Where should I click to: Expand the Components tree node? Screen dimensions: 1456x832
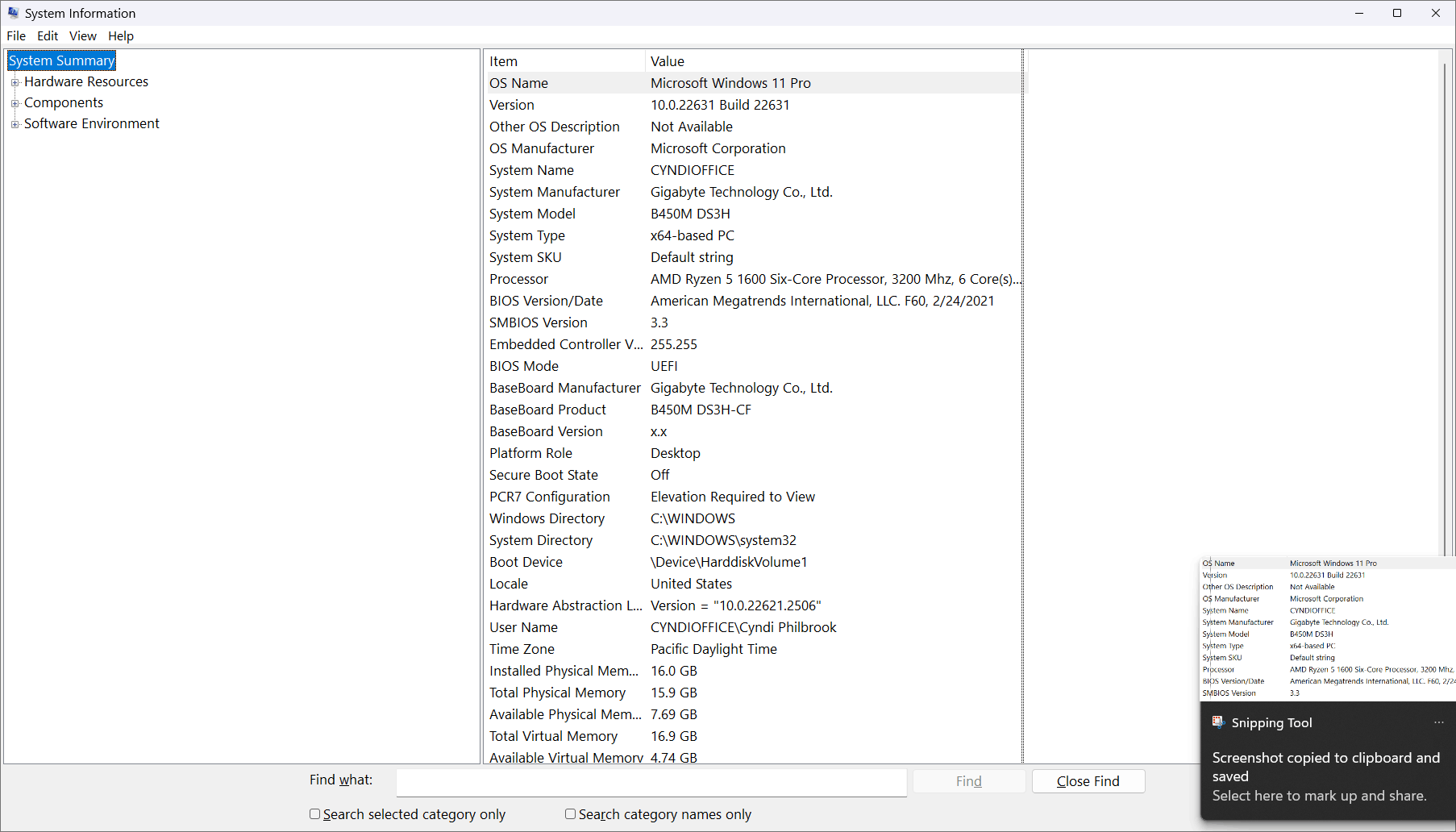point(15,103)
